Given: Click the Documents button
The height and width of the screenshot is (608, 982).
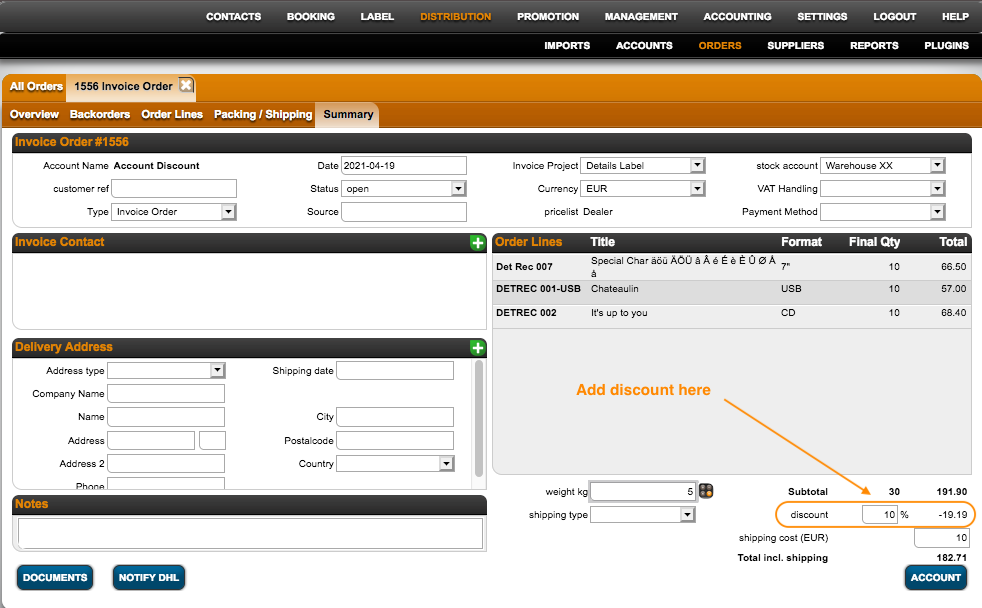Looking at the screenshot, I should [55, 577].
